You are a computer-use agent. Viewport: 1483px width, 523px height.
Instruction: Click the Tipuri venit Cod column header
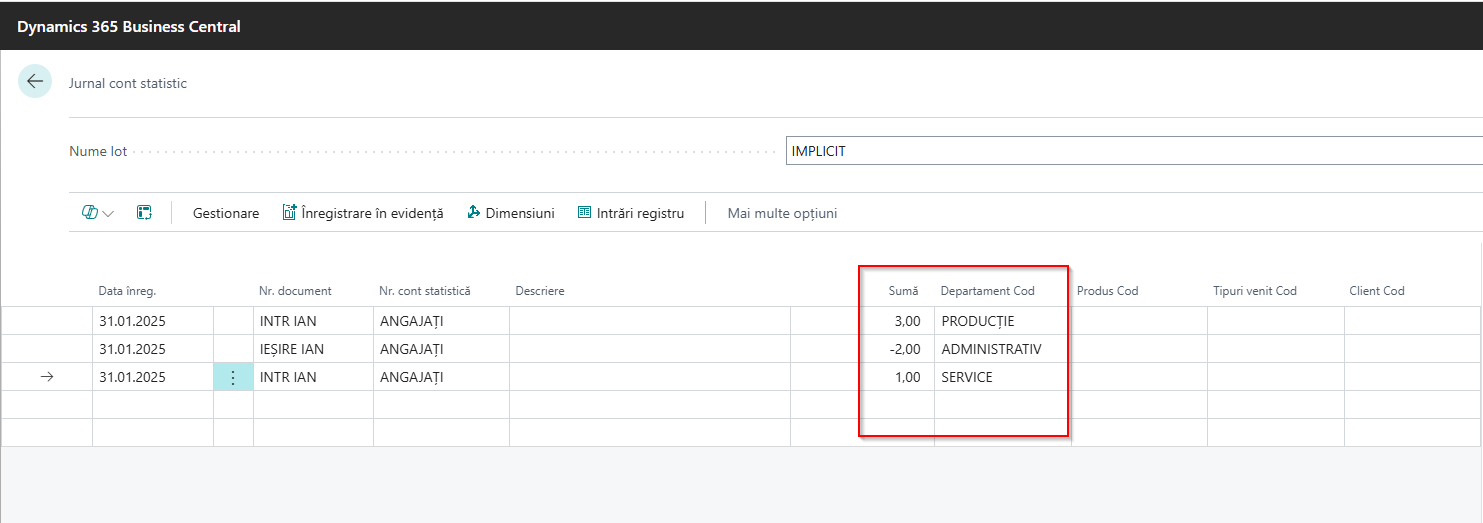(x=1255, y=291)
